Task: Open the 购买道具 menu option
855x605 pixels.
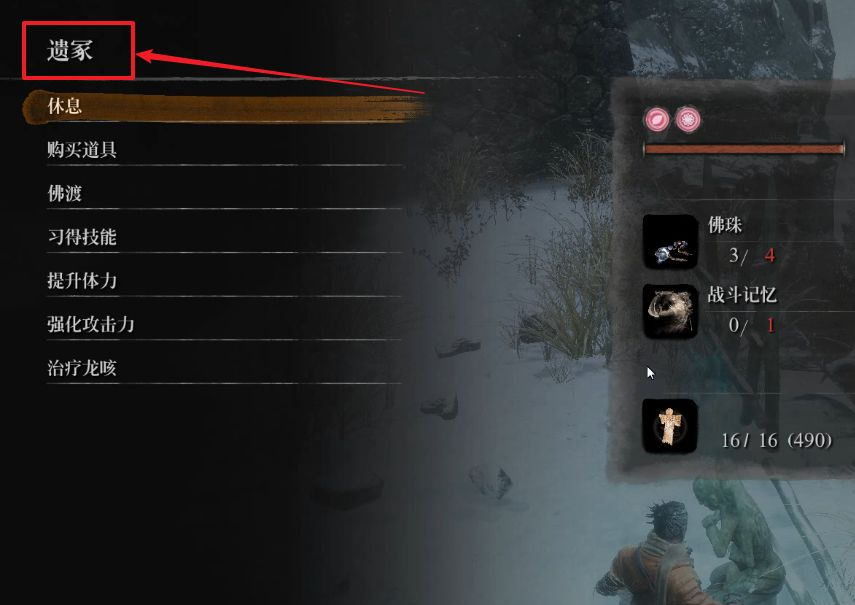Action: click(x=225, y=149)
